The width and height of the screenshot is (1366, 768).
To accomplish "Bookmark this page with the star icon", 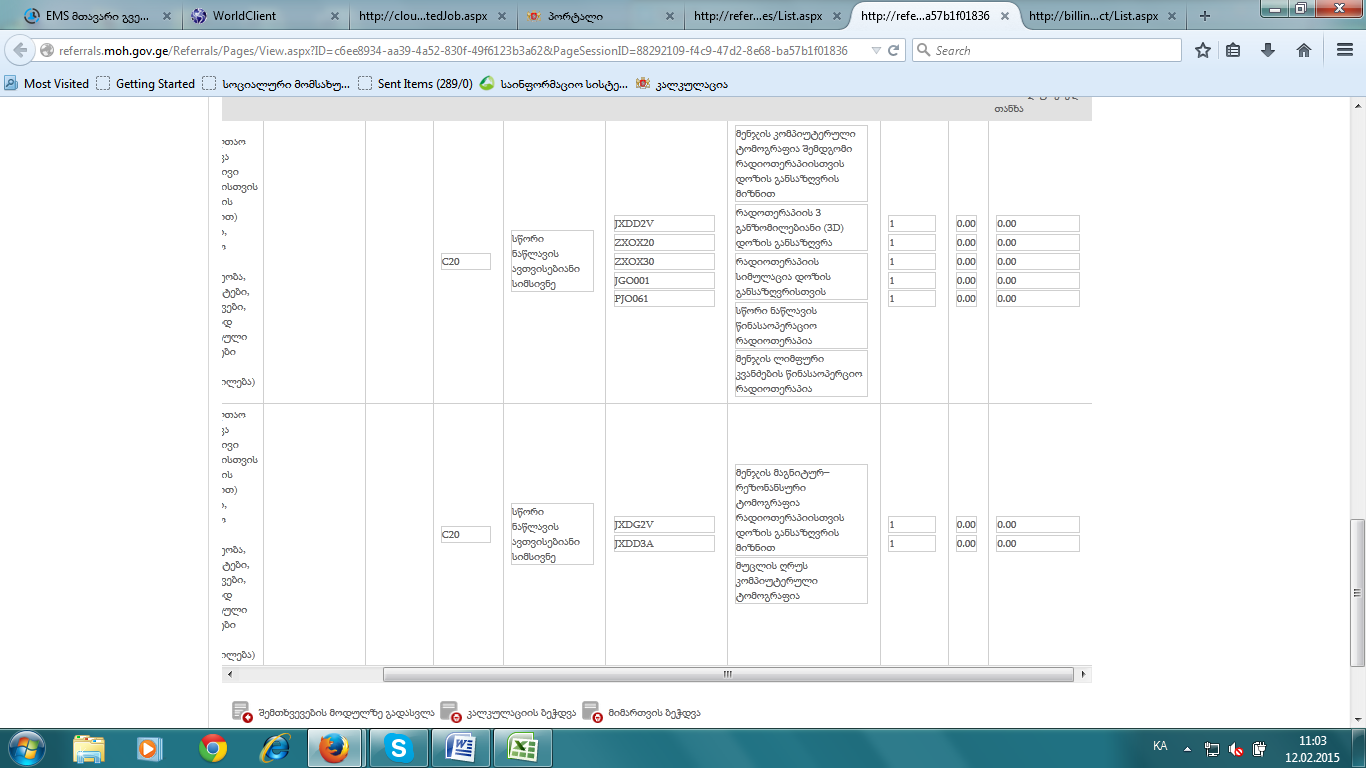I will (1203, 50).
